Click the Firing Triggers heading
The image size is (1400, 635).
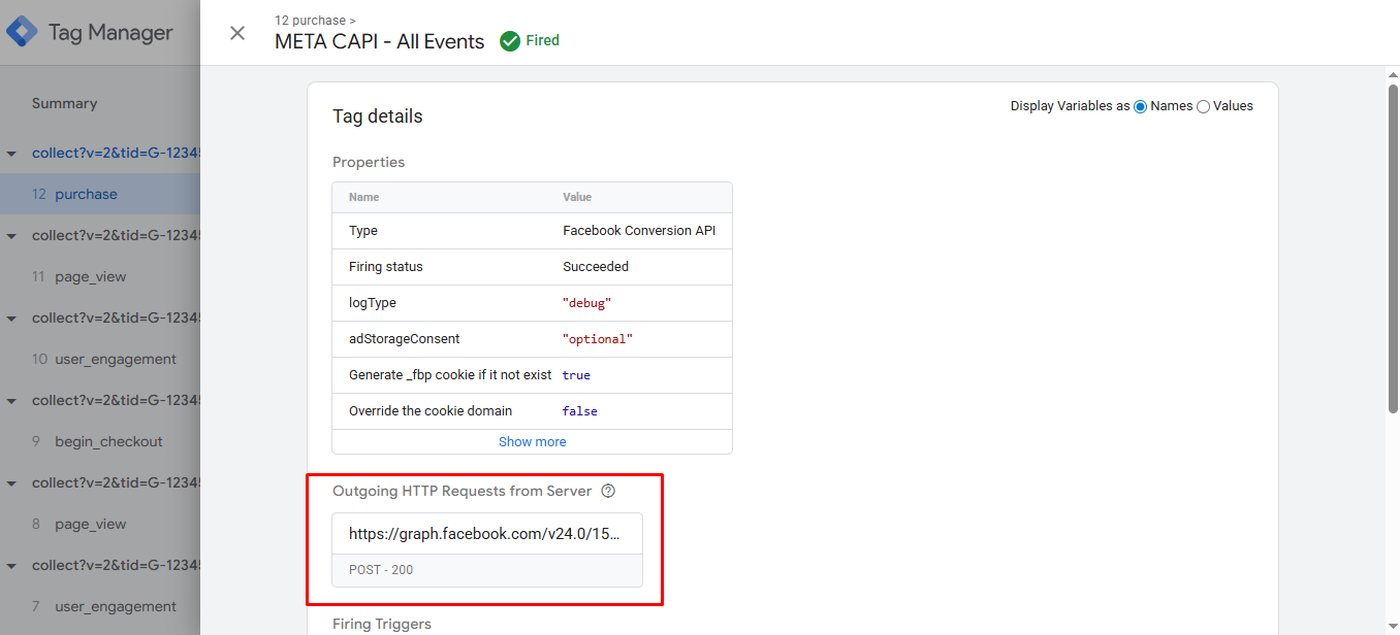point(382,624)
